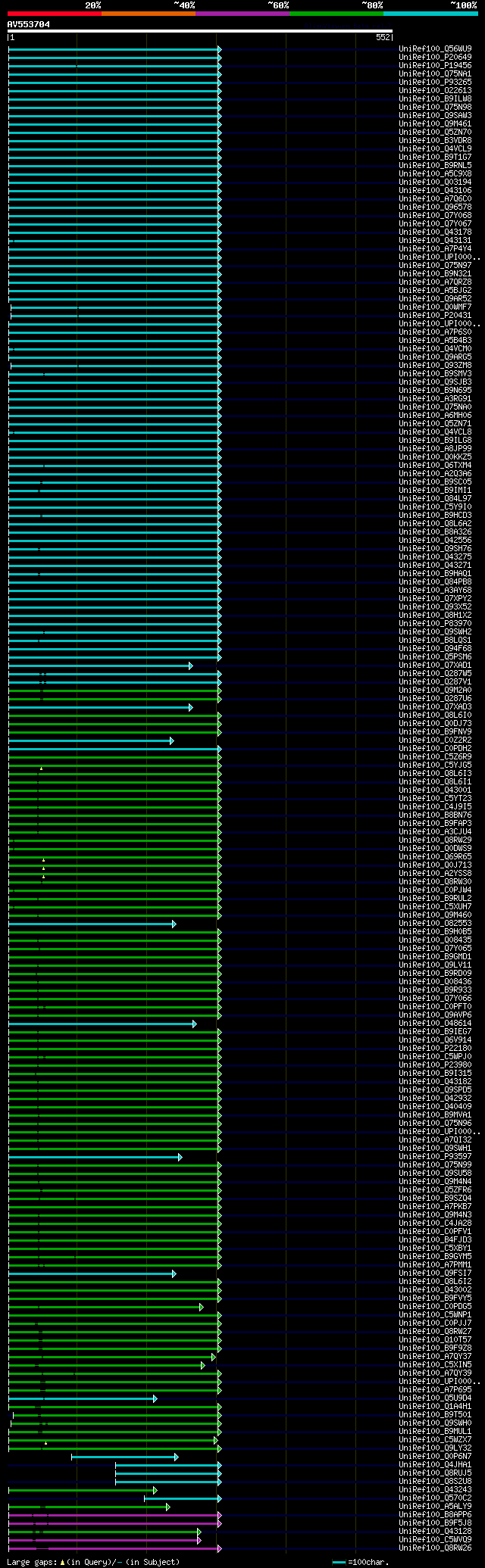Select label UniRef100_C5XUH7
Screen dimensions: 485x1568
(435, 906)
